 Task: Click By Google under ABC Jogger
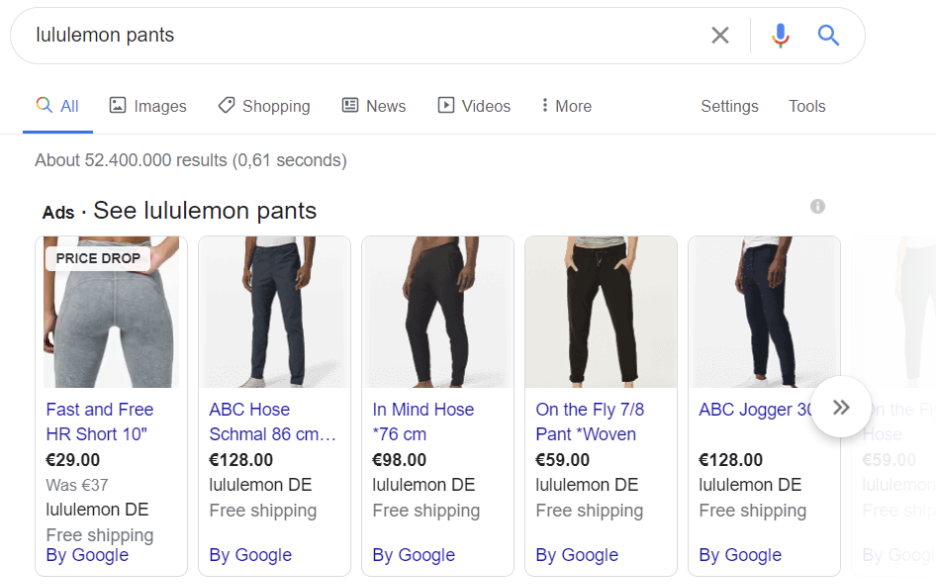coord(740,555)
